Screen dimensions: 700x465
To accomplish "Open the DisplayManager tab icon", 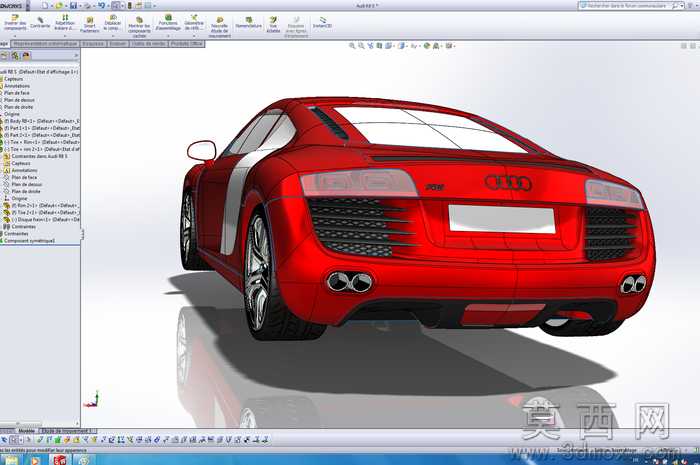I will (26, 56).
